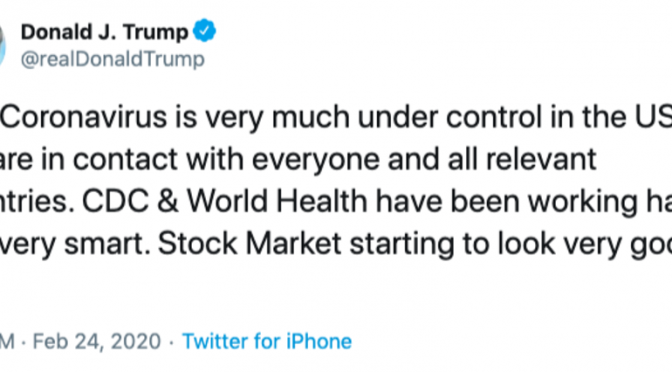Click the word Market in the last line
Image resolution: width=672 pixels, height=372 pixels.
294,243
